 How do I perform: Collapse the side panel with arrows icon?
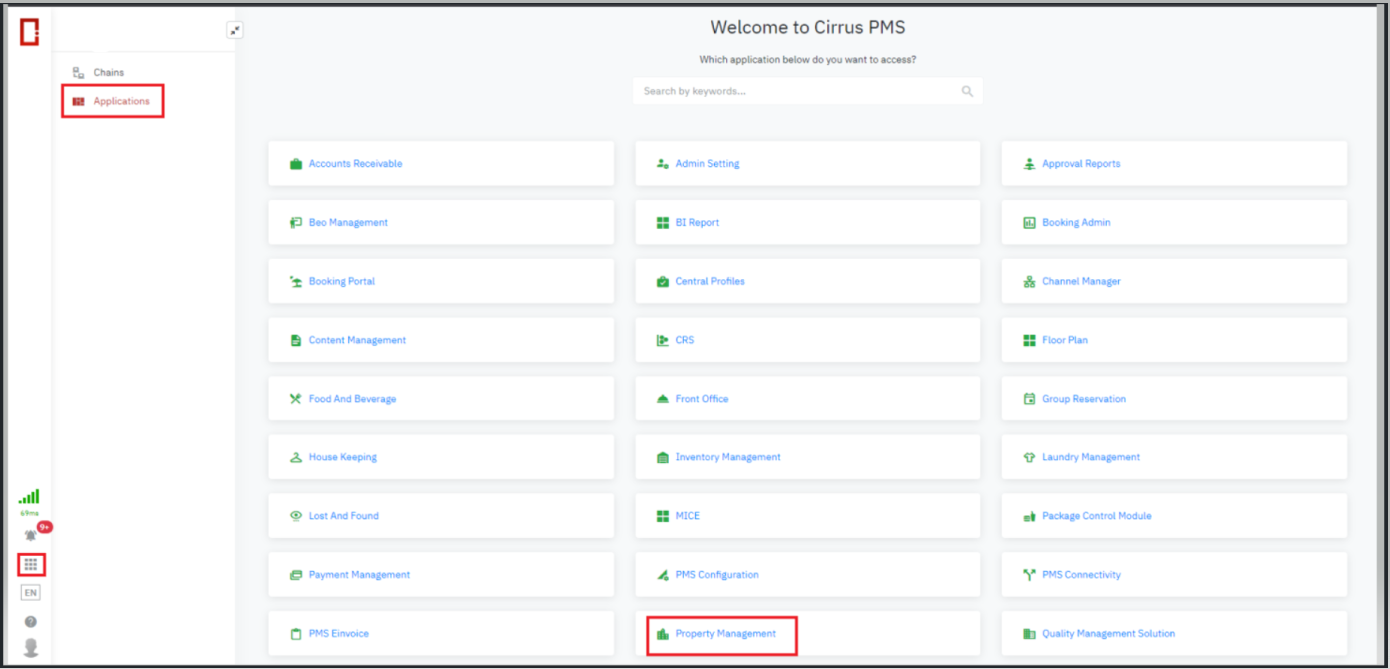[x=235, y=31]
